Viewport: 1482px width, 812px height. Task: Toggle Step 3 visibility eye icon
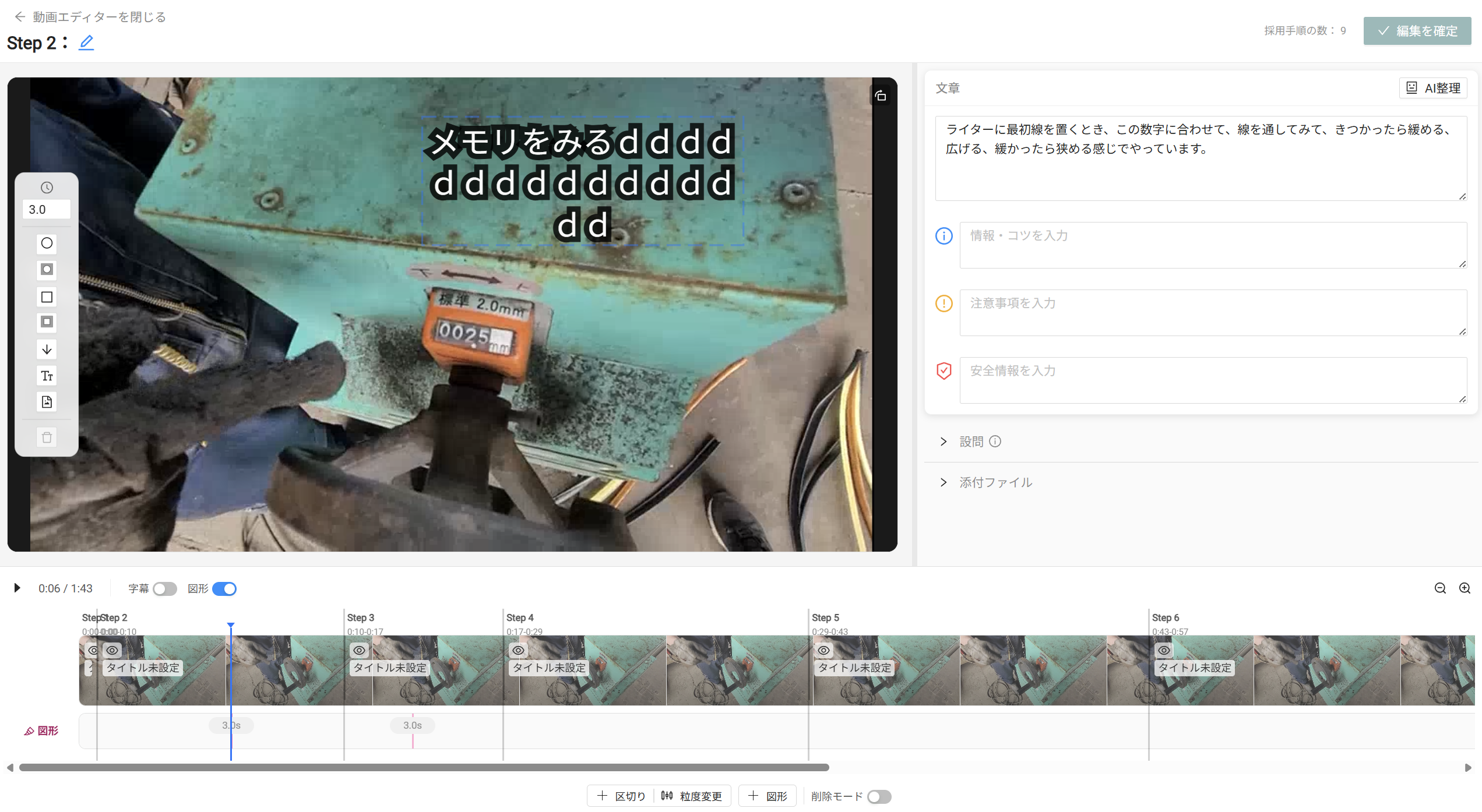[x=360, y=650]
